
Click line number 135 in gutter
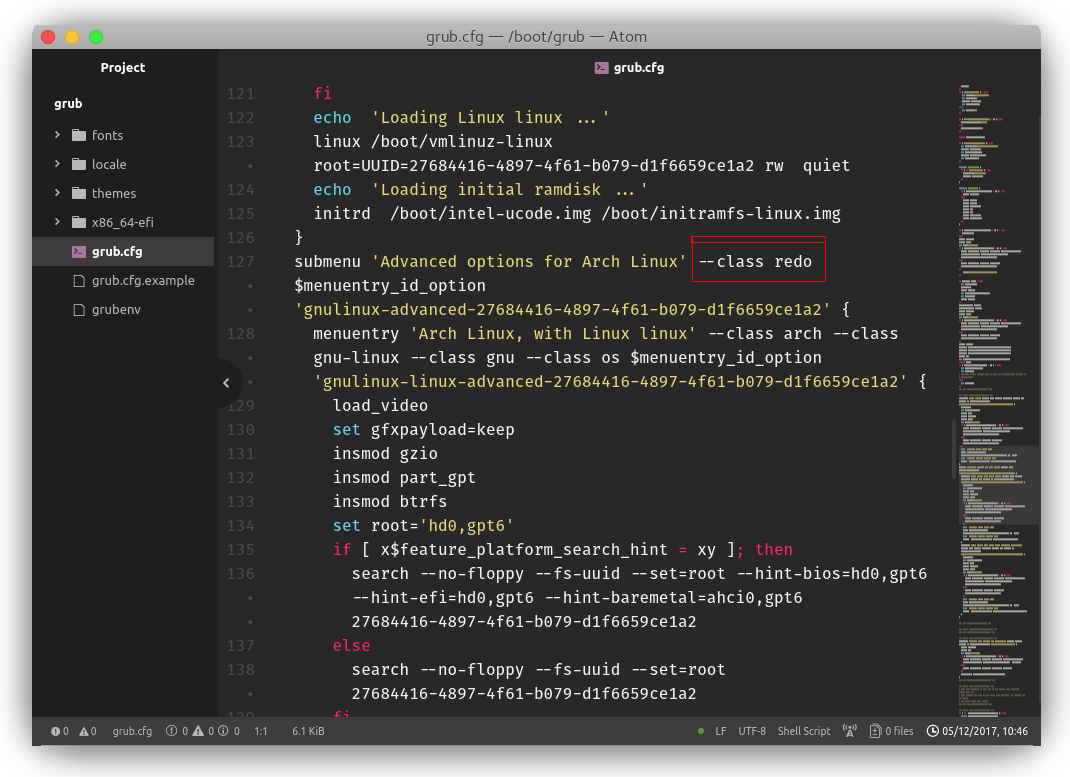(240, 550)
